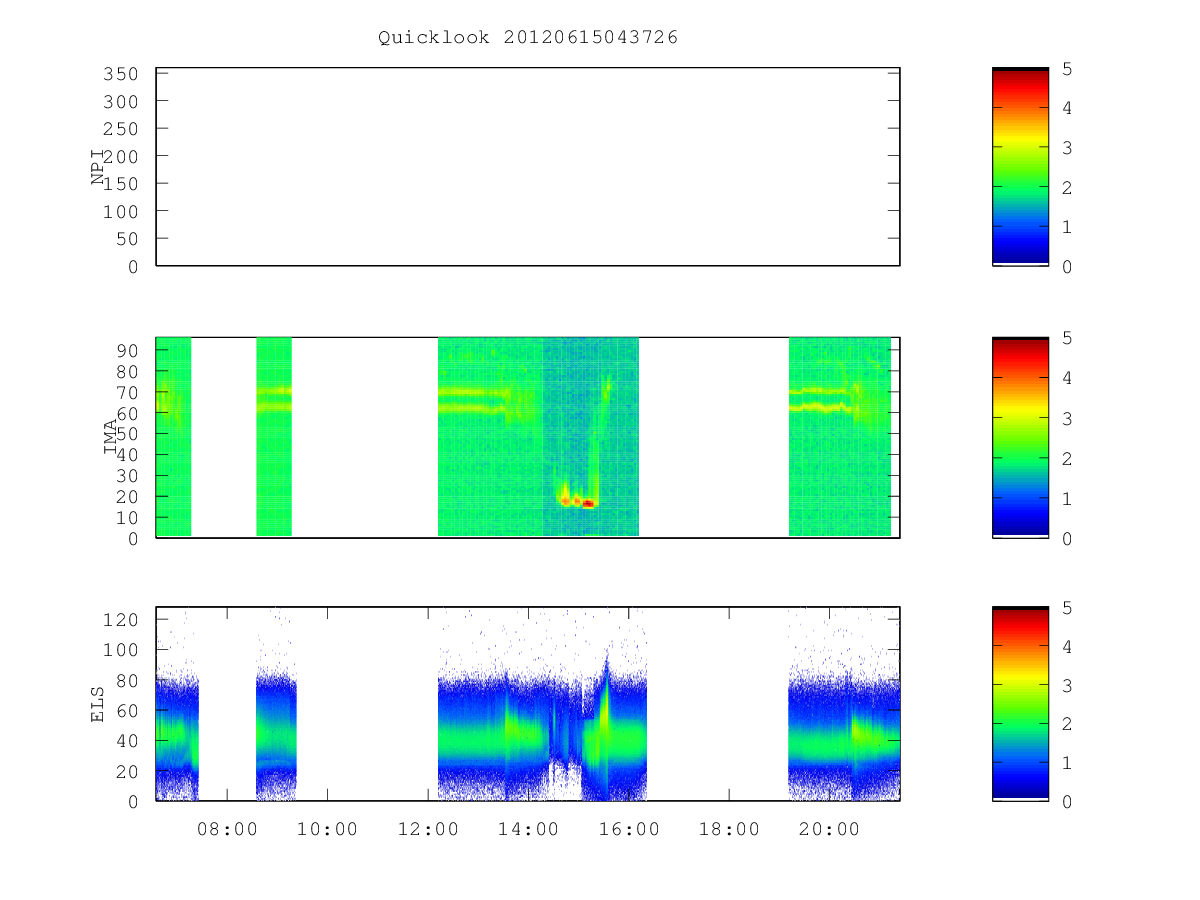Click the '10:00' time axis label
The image size is (1200, 900).
[x=327, y=829]
